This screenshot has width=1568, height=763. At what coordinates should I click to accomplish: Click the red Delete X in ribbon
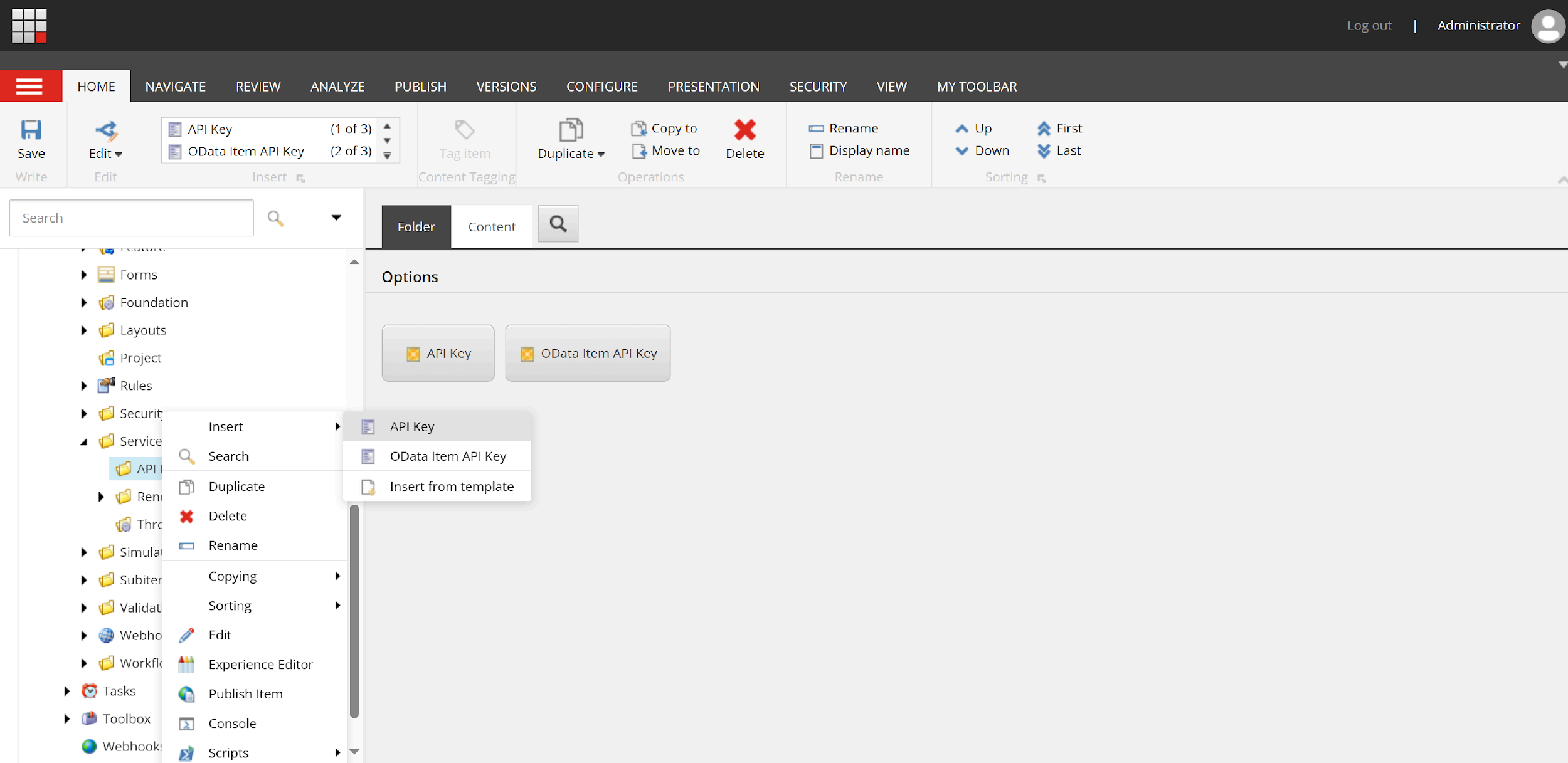click(744, 130)
